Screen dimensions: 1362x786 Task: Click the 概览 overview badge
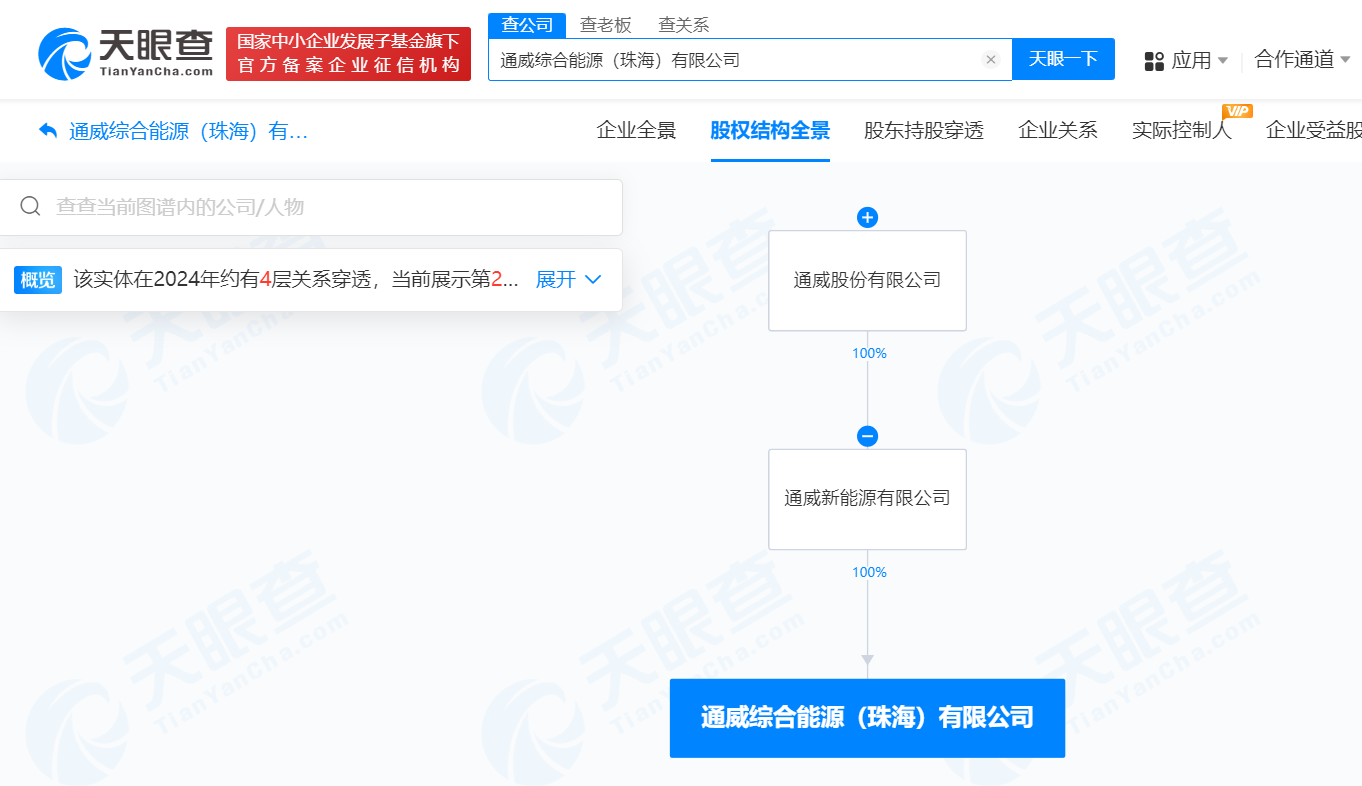pos(38,279)
